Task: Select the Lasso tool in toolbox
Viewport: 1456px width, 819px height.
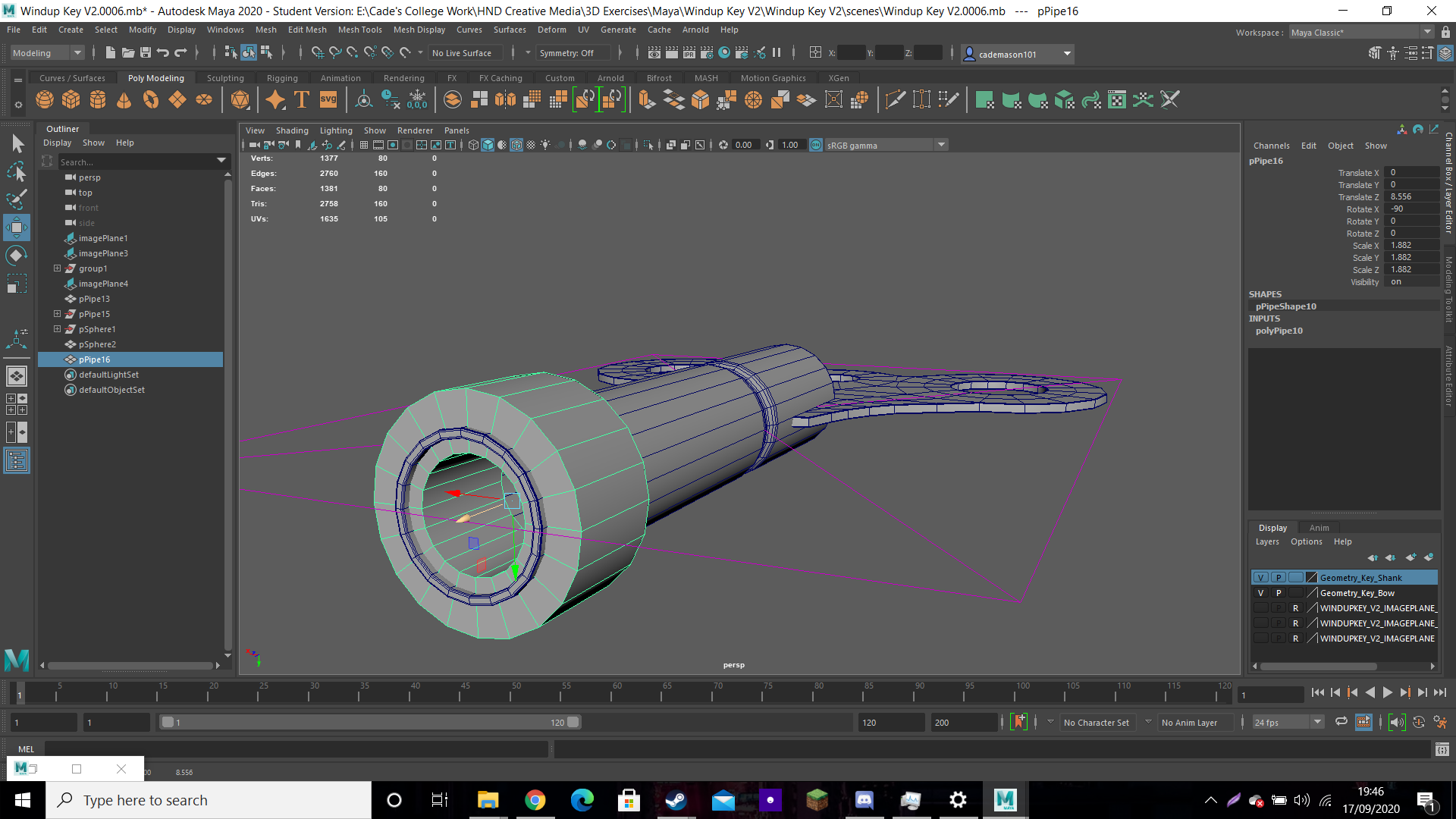Action: 17,171
